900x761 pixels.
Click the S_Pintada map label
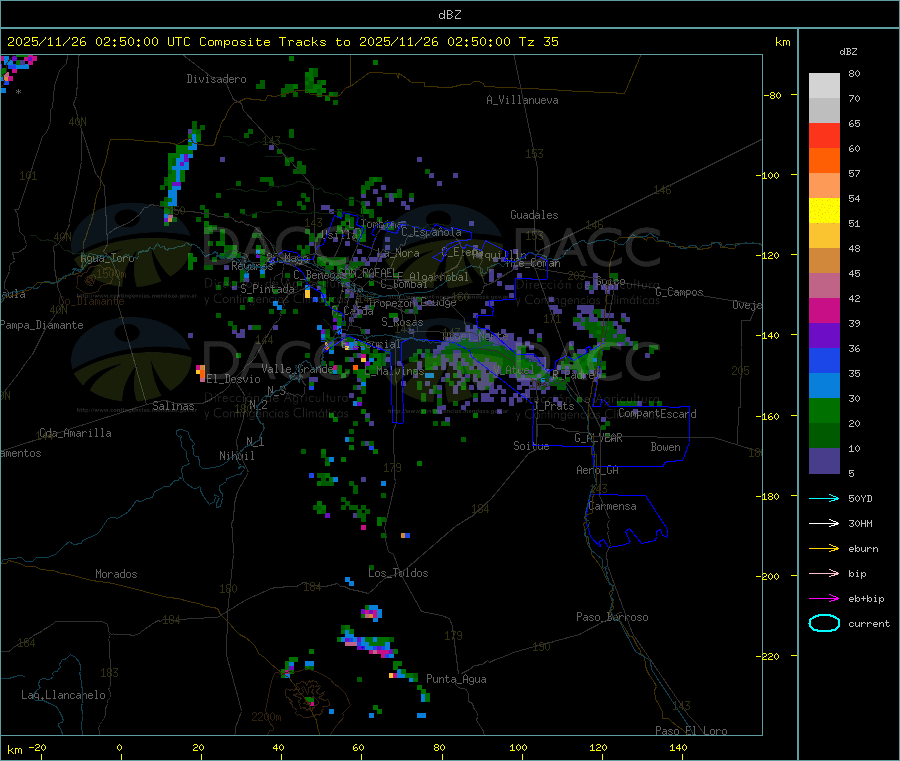tap(267, 289)
